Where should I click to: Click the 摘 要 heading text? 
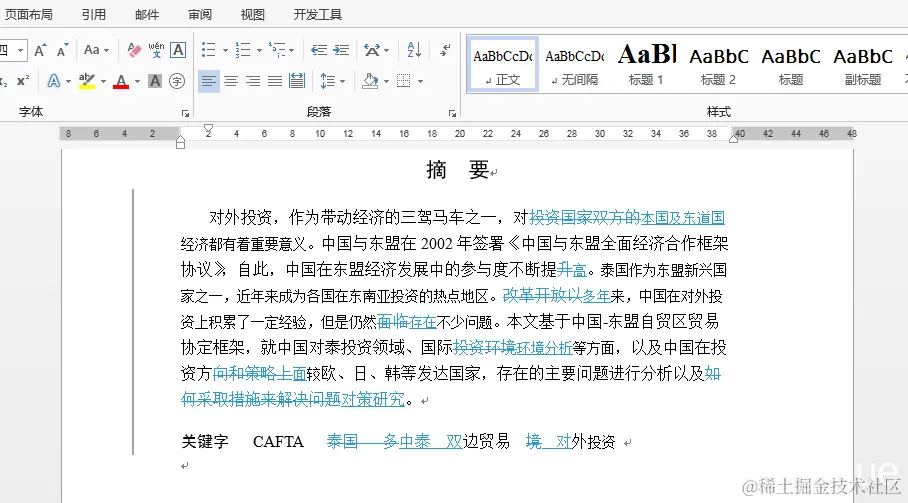(457, 170)
